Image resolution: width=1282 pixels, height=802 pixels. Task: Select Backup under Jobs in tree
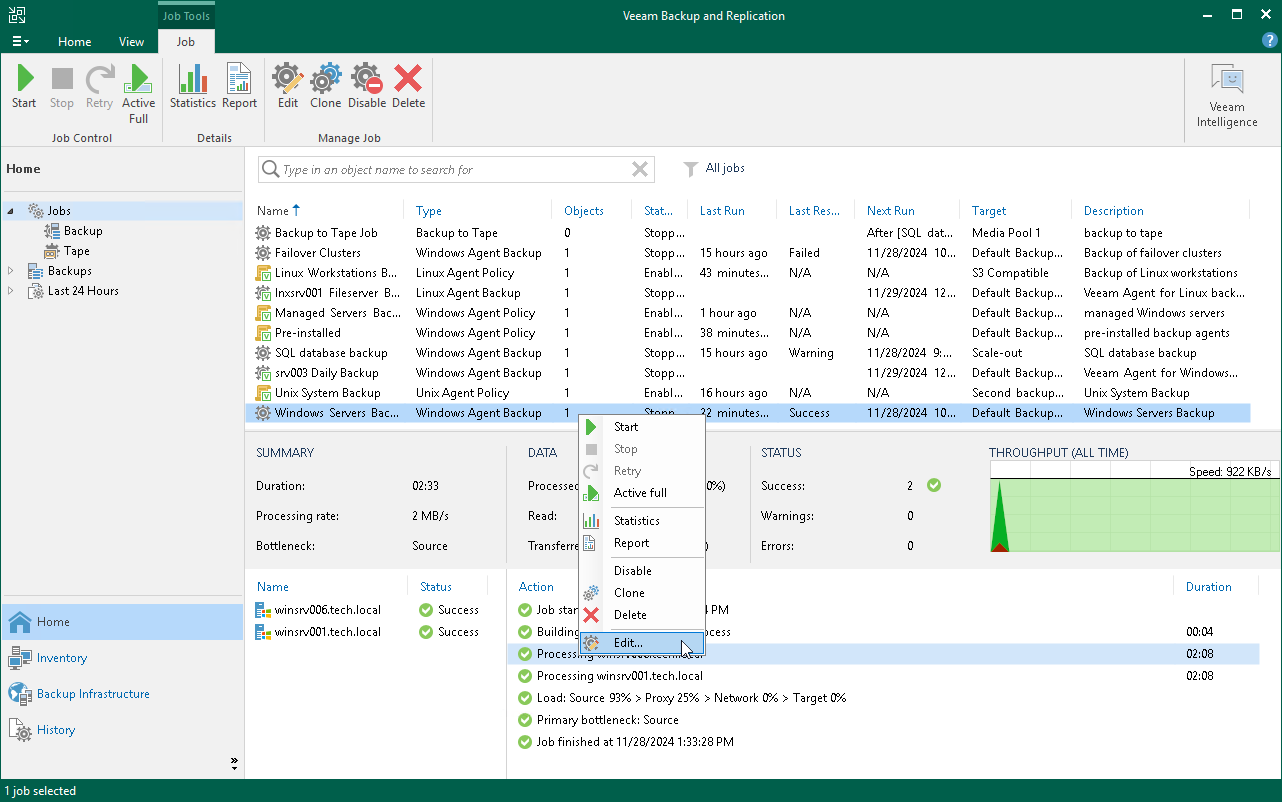pos(83,231)
